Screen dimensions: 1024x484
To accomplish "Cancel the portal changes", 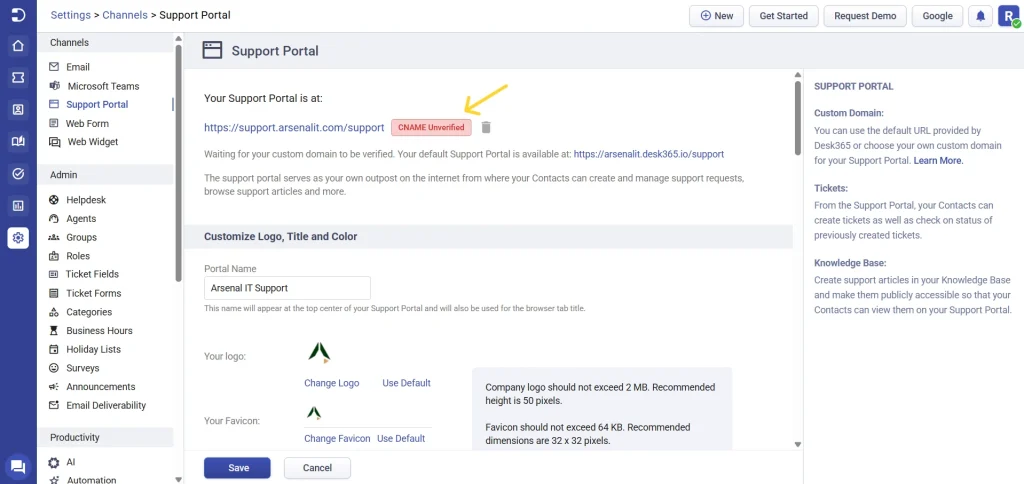I will coord(317,468).
